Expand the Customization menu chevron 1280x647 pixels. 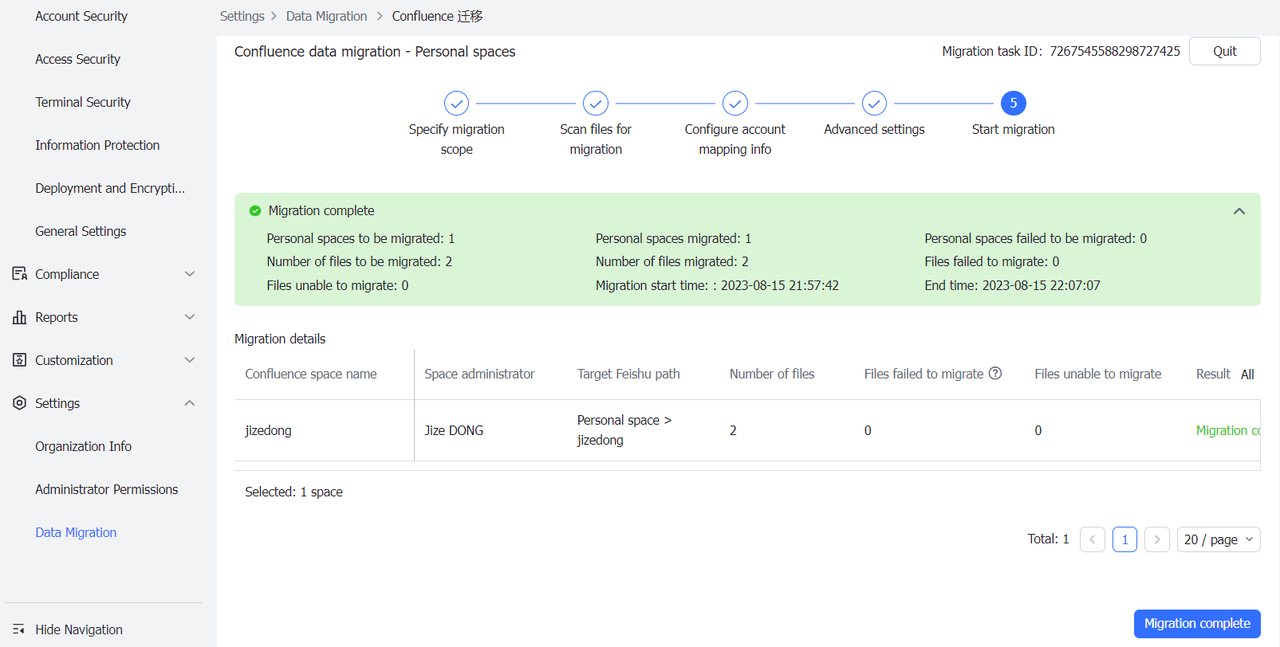(x=190, y=360)
